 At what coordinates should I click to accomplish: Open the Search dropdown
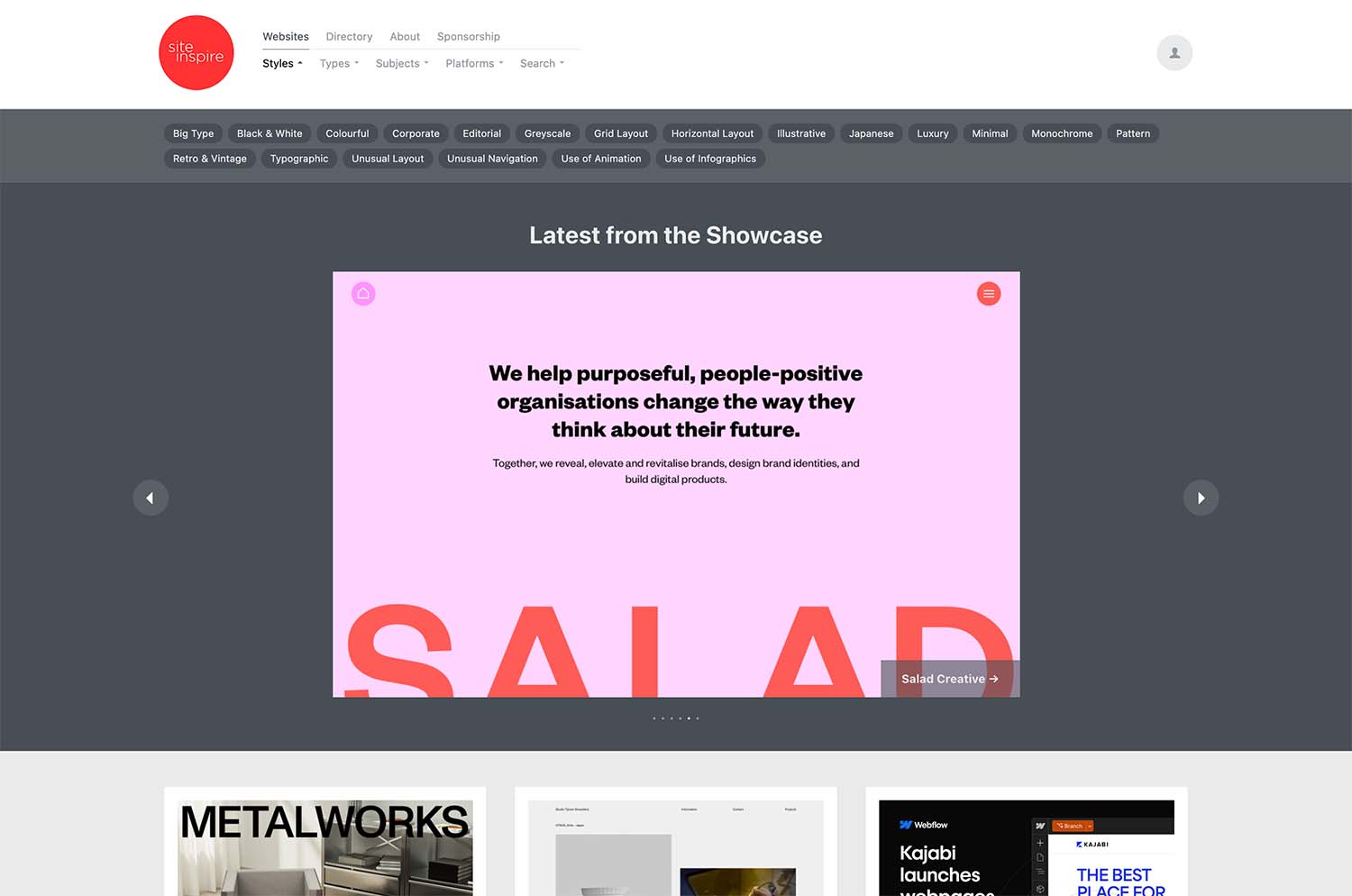[x=542, y=63]
